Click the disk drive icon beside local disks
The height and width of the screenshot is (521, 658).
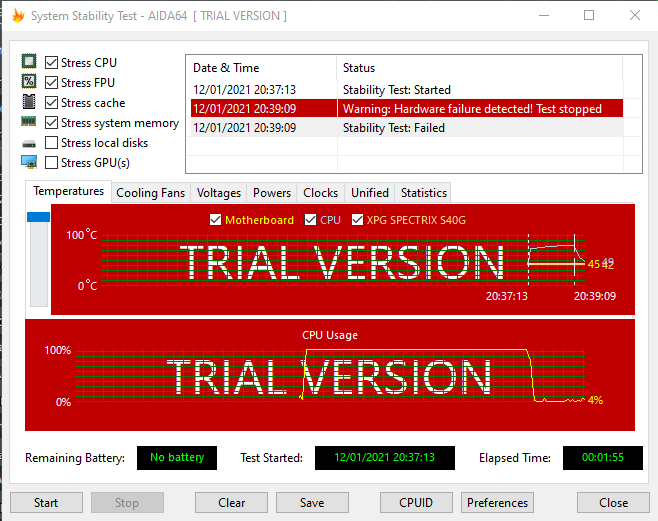[x=29, y=144]
